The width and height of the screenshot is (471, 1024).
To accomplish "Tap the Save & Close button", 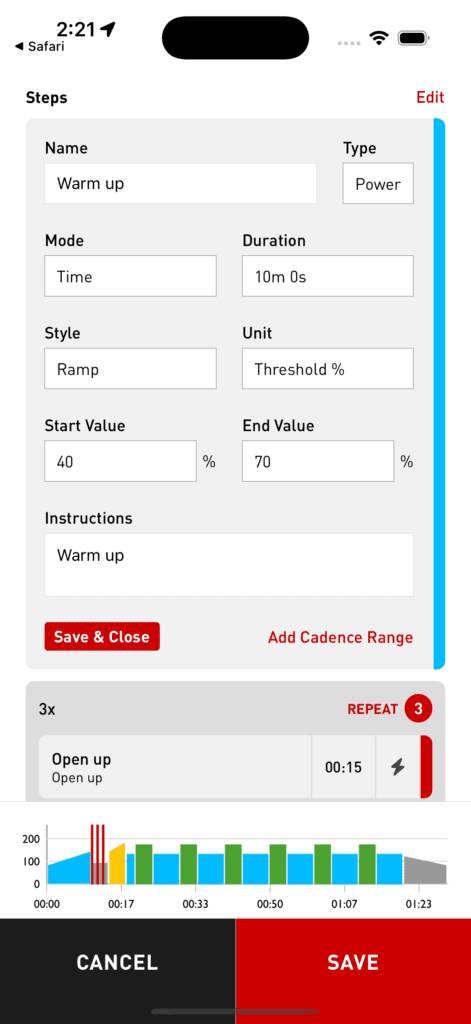I will click(102, 637).
